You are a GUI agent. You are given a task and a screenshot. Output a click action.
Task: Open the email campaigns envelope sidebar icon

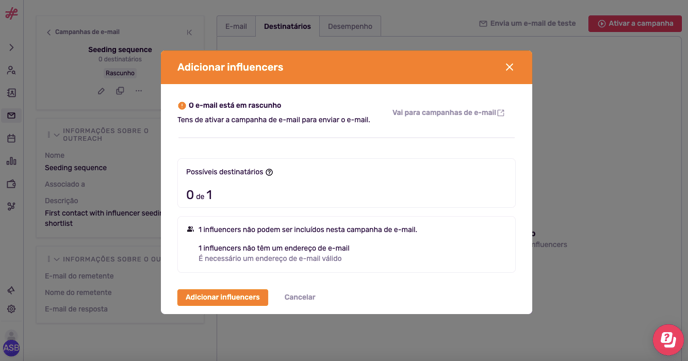pos(11,115)
